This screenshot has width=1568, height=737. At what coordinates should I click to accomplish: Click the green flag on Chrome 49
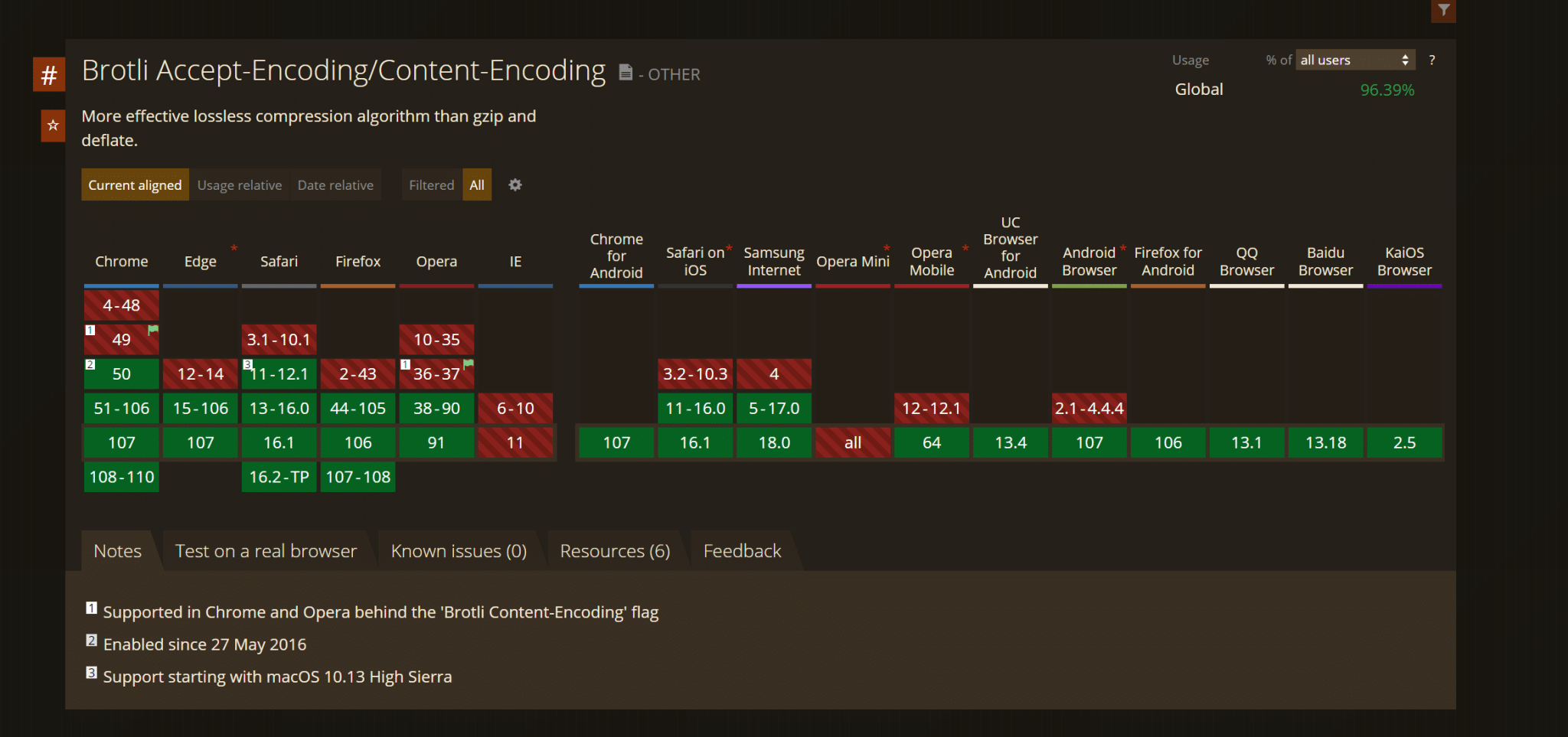click(153, 331)
